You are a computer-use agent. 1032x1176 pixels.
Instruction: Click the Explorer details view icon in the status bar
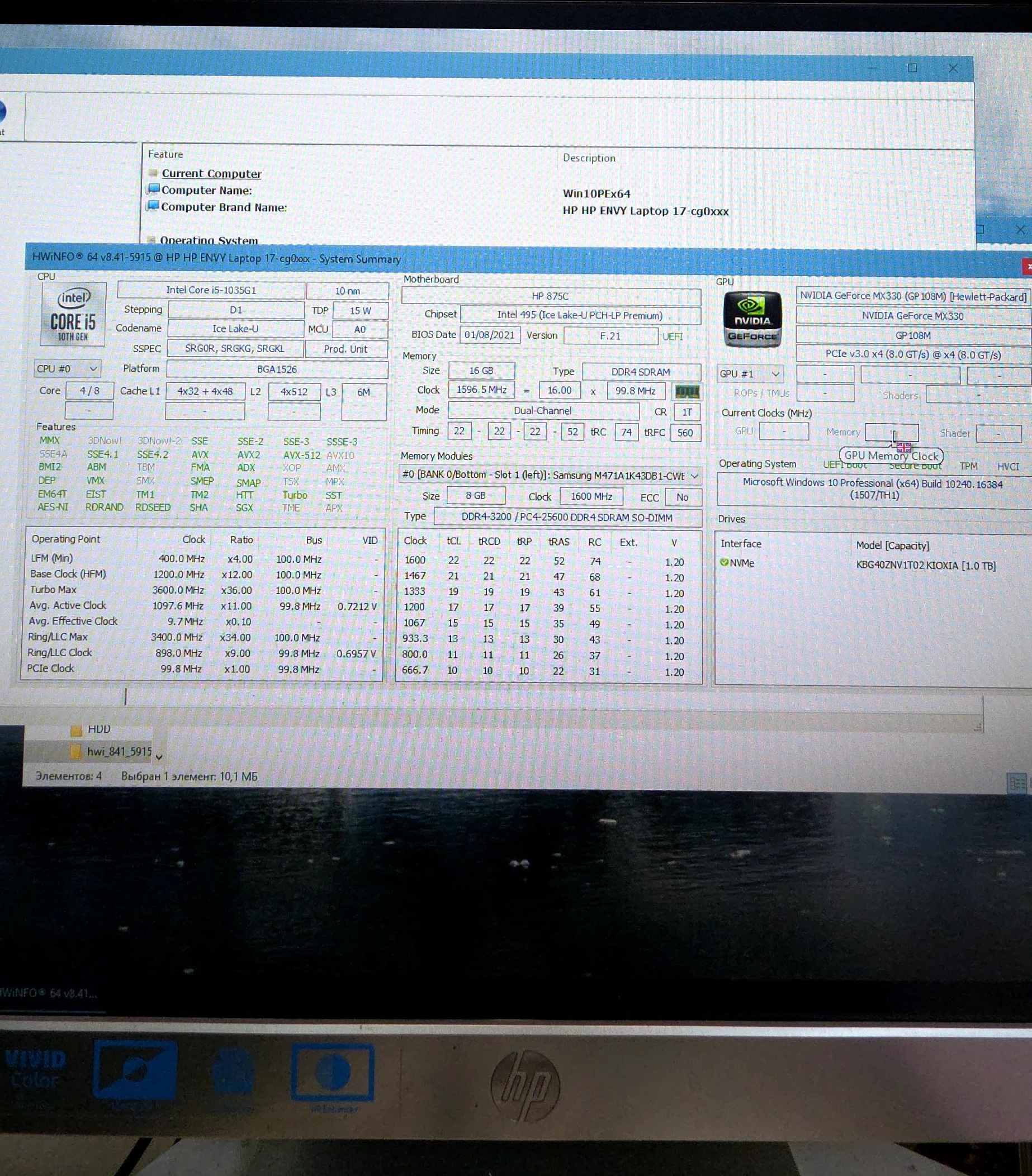point(1016,783)
